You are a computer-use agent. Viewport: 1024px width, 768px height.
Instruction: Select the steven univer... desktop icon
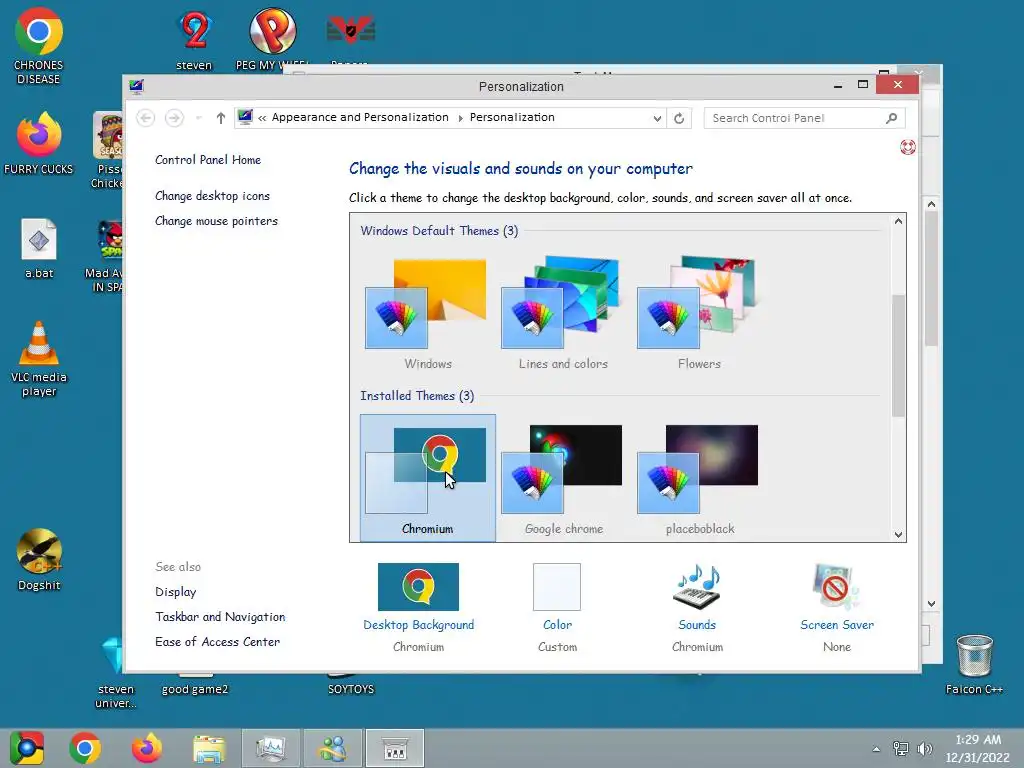116,674
